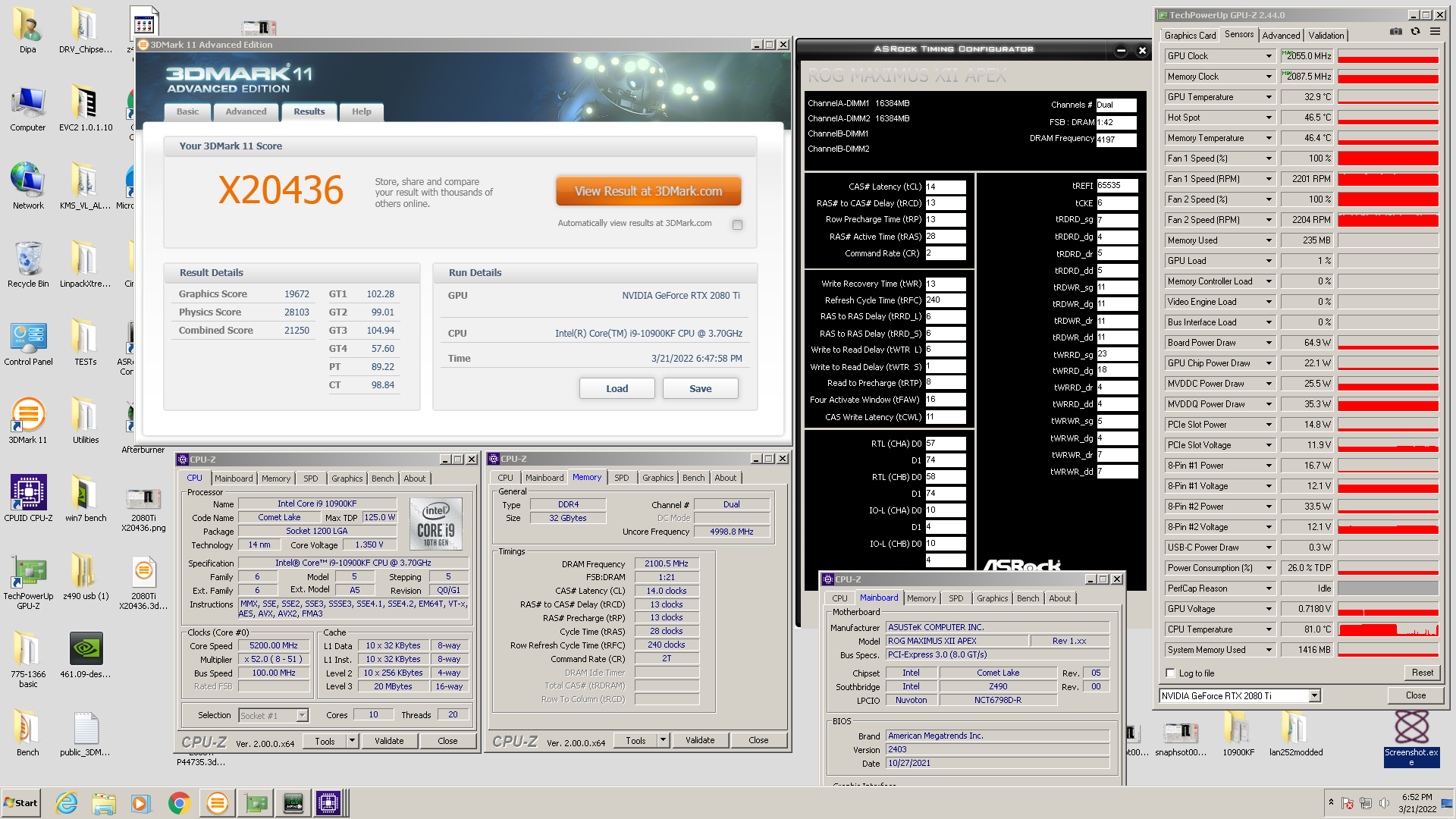Expand the PerfCap Reason dropdown
Viewport: 1456px width, 819px height.
point(1269,588)
